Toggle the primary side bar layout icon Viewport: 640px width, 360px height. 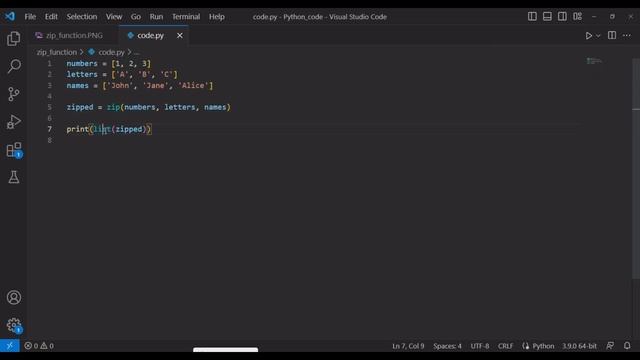532,16
